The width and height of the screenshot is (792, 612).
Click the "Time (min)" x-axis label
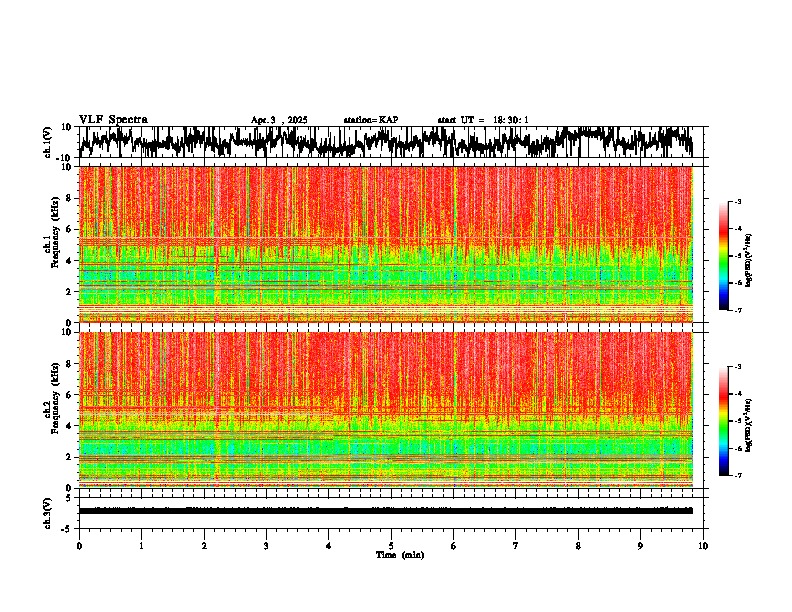pos(400,555)
